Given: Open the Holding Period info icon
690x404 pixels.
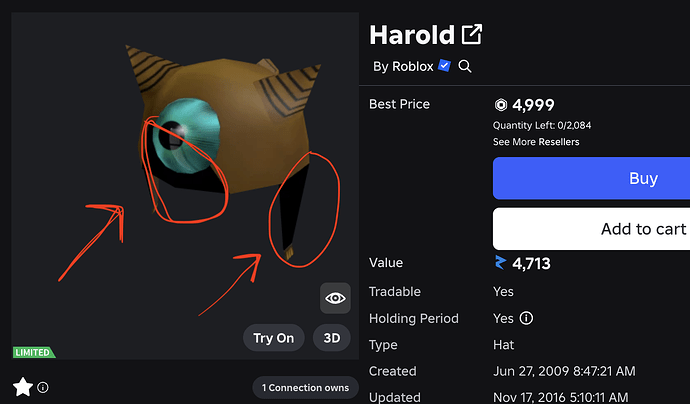Looking at the screenshot, I should [x=526, y=318].
